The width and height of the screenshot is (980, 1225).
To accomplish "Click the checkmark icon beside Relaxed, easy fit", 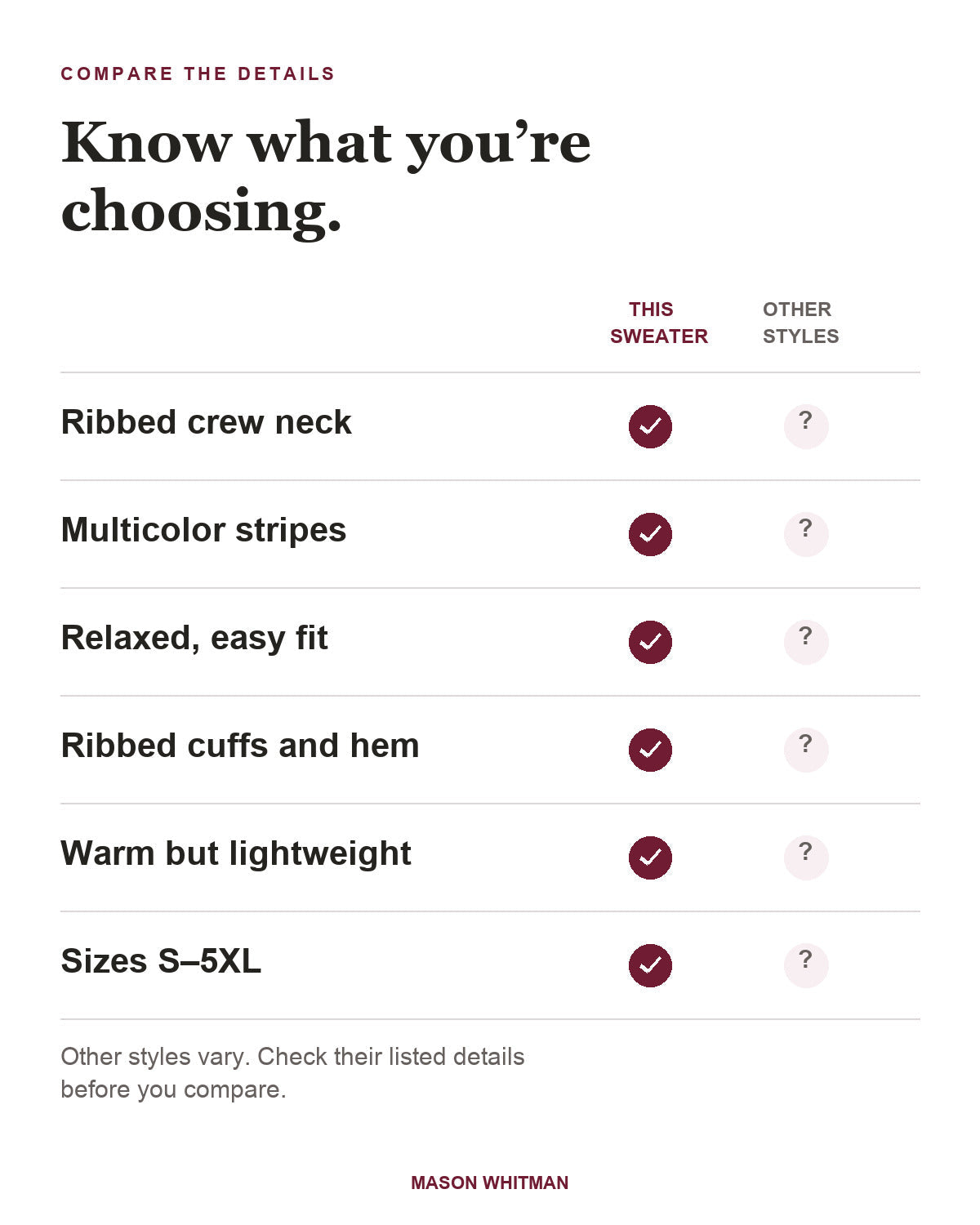I will (650, 642).
